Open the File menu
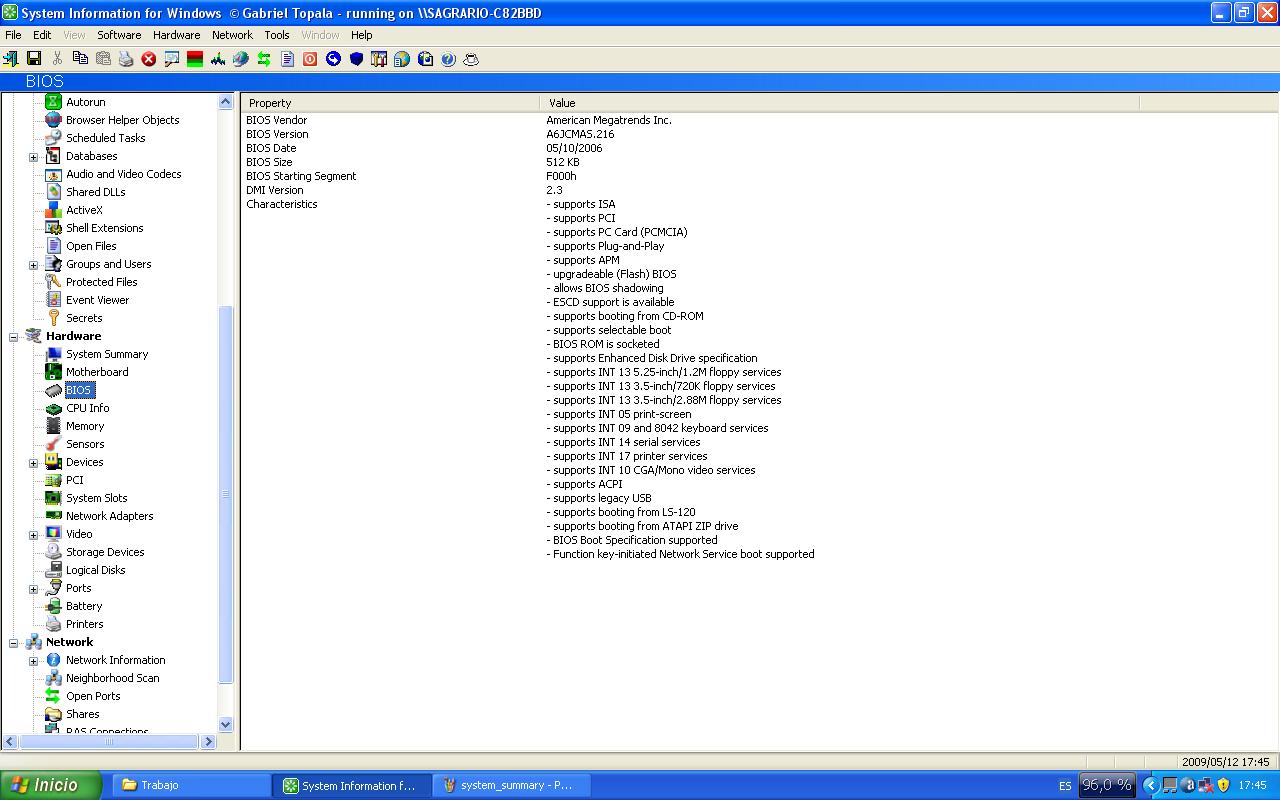Image resolution: width=1280 pixels, height=800 pixels. tap(13, 35)
